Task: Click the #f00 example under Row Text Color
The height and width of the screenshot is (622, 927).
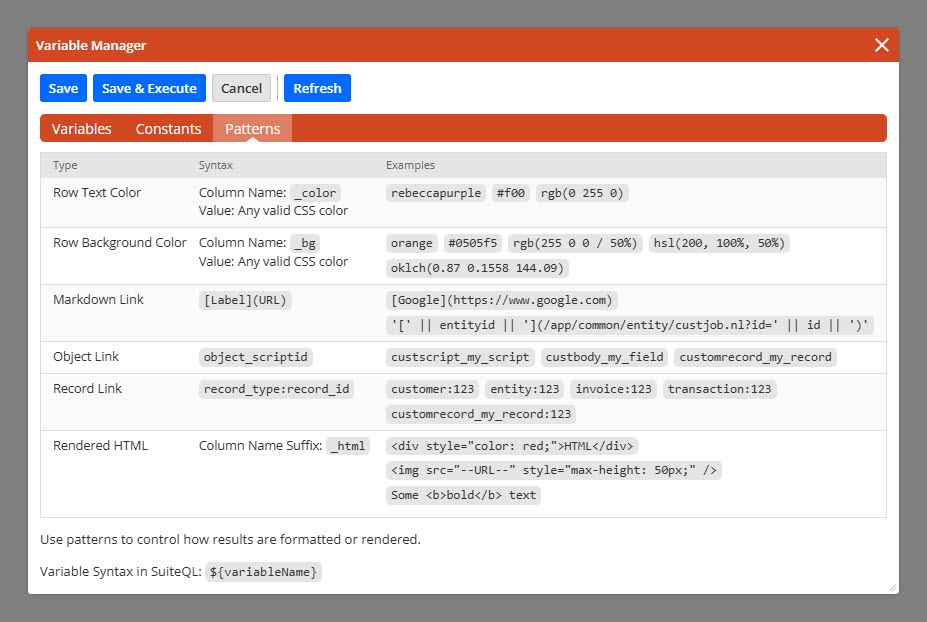Action: 510,193
